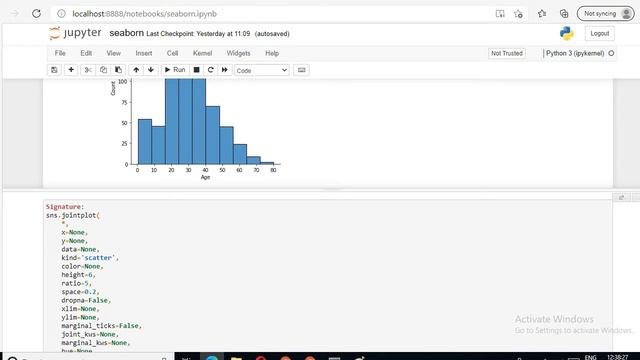Screen dimensions: 640x360
Task: Move selected cell up arrow
Action: (136, 70)
